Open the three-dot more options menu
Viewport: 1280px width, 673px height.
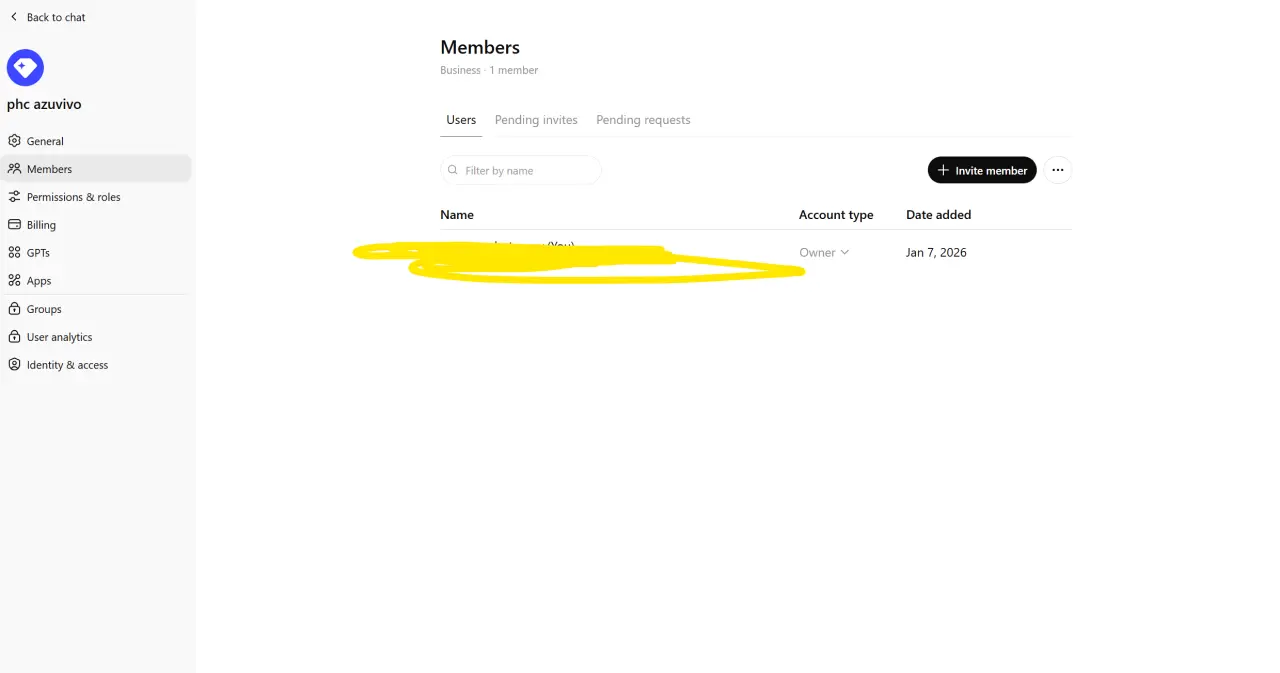(1058, 170)
